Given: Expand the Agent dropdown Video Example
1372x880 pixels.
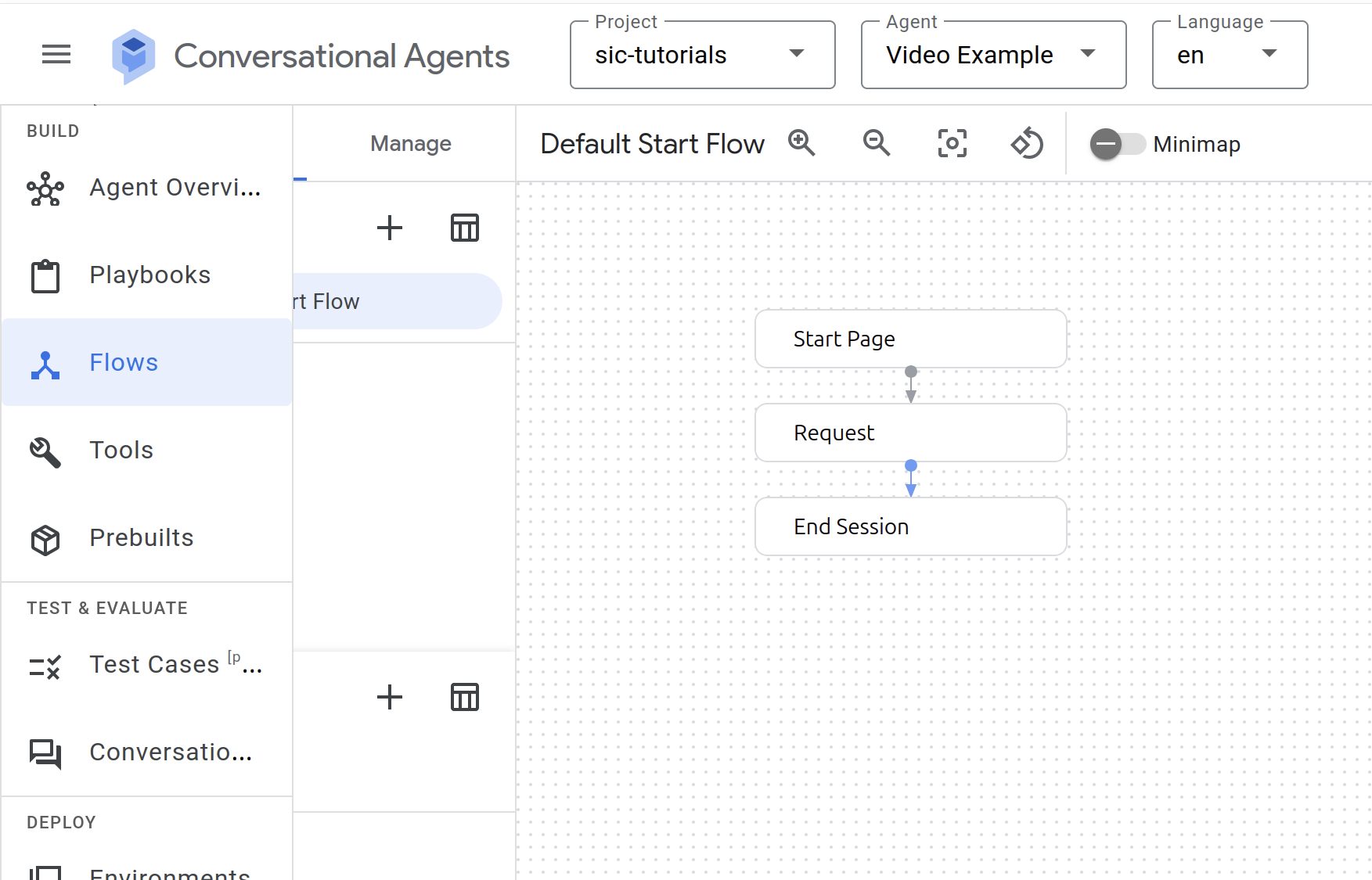Looking at the screenshot, I should [992, 55].
